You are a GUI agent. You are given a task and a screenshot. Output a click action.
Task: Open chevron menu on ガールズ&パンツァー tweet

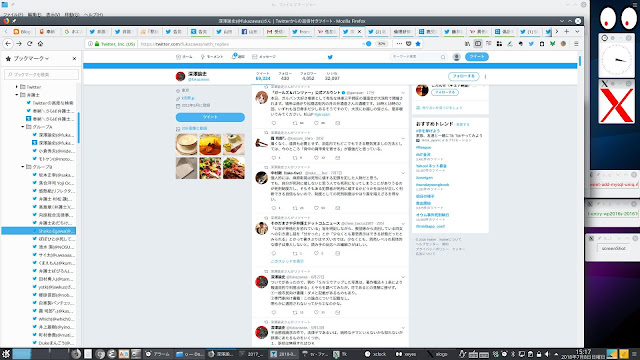coord(403,93)
